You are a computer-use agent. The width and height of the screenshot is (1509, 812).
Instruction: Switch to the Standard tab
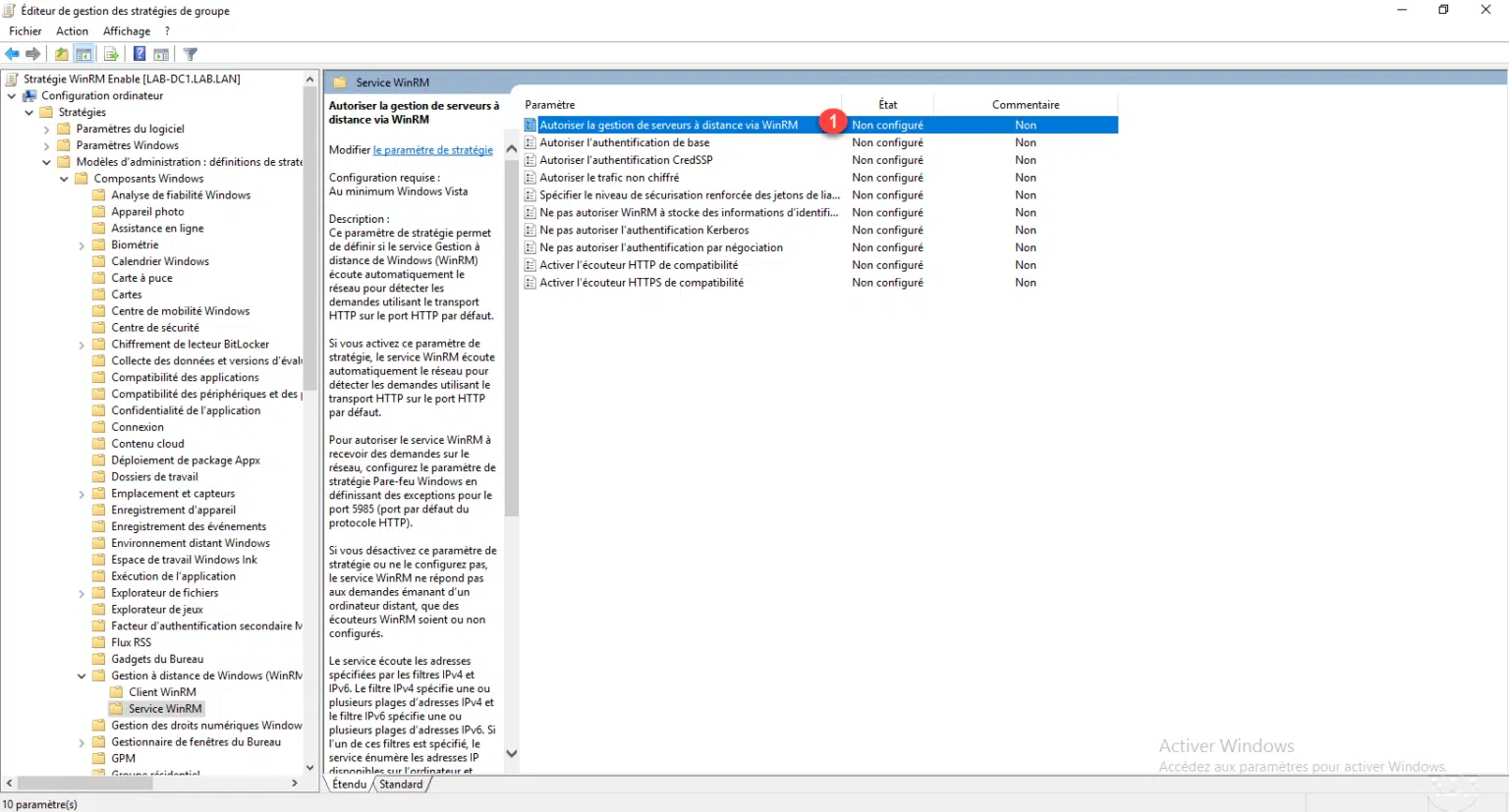click(x=401, y=785)
